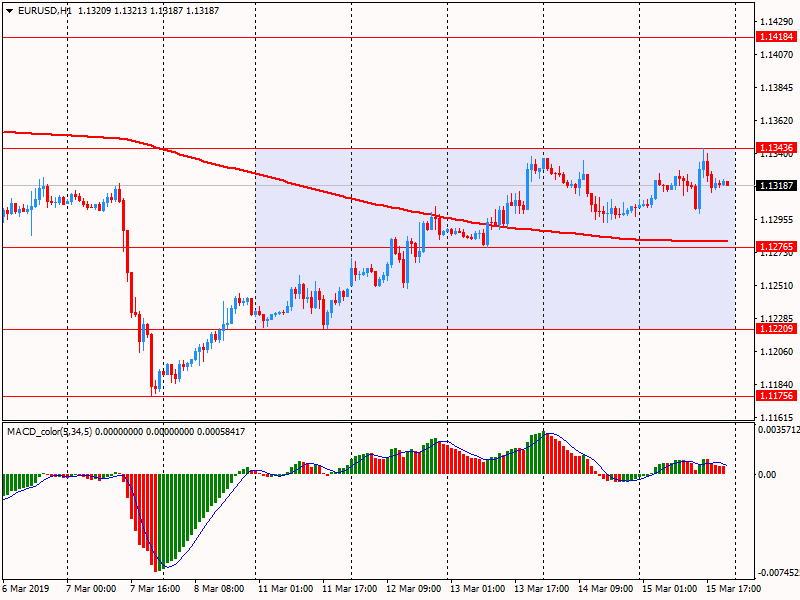800x600 pixels.
Task: Select the 1.13436 red price level label
Action: click(777, 148)
